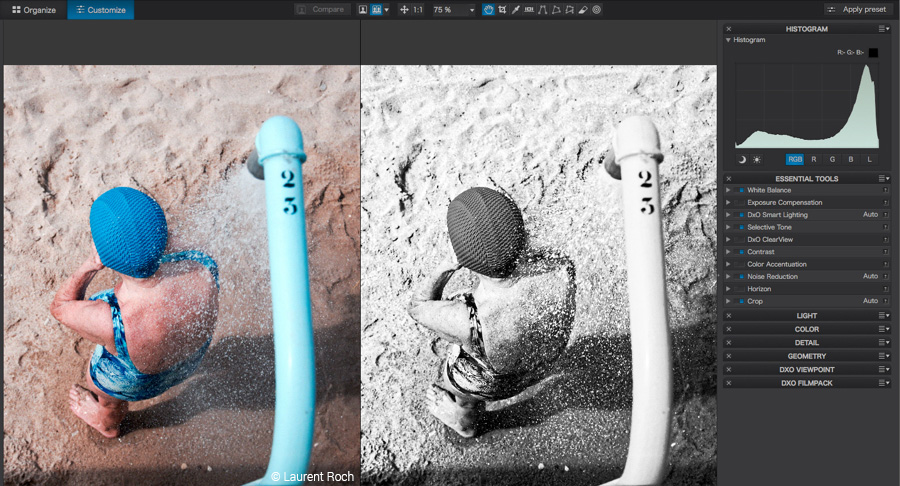Viewport: 900px width, 486px height.
Task: Expand the Selective Tone settings
Action: pyautogui.click(x=728, y=227)
